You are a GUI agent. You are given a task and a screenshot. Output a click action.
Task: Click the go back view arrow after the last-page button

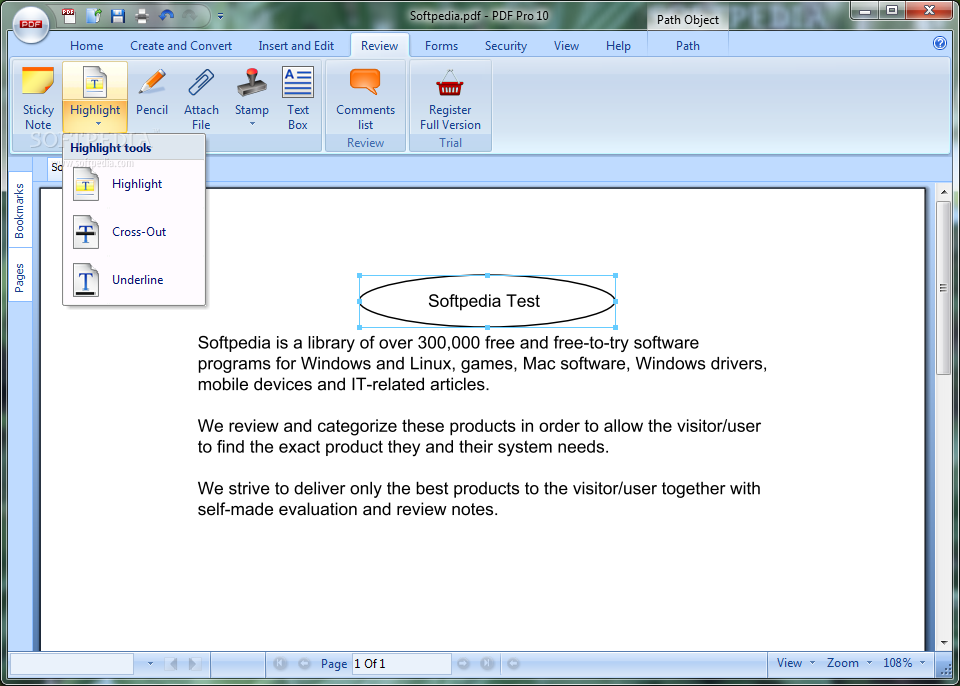pyautogui.click(x=514, y=663)
